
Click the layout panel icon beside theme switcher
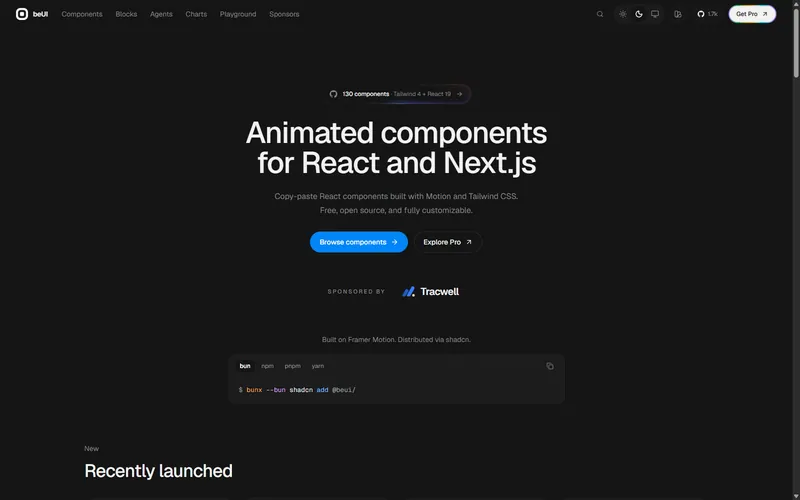point(678,14)
